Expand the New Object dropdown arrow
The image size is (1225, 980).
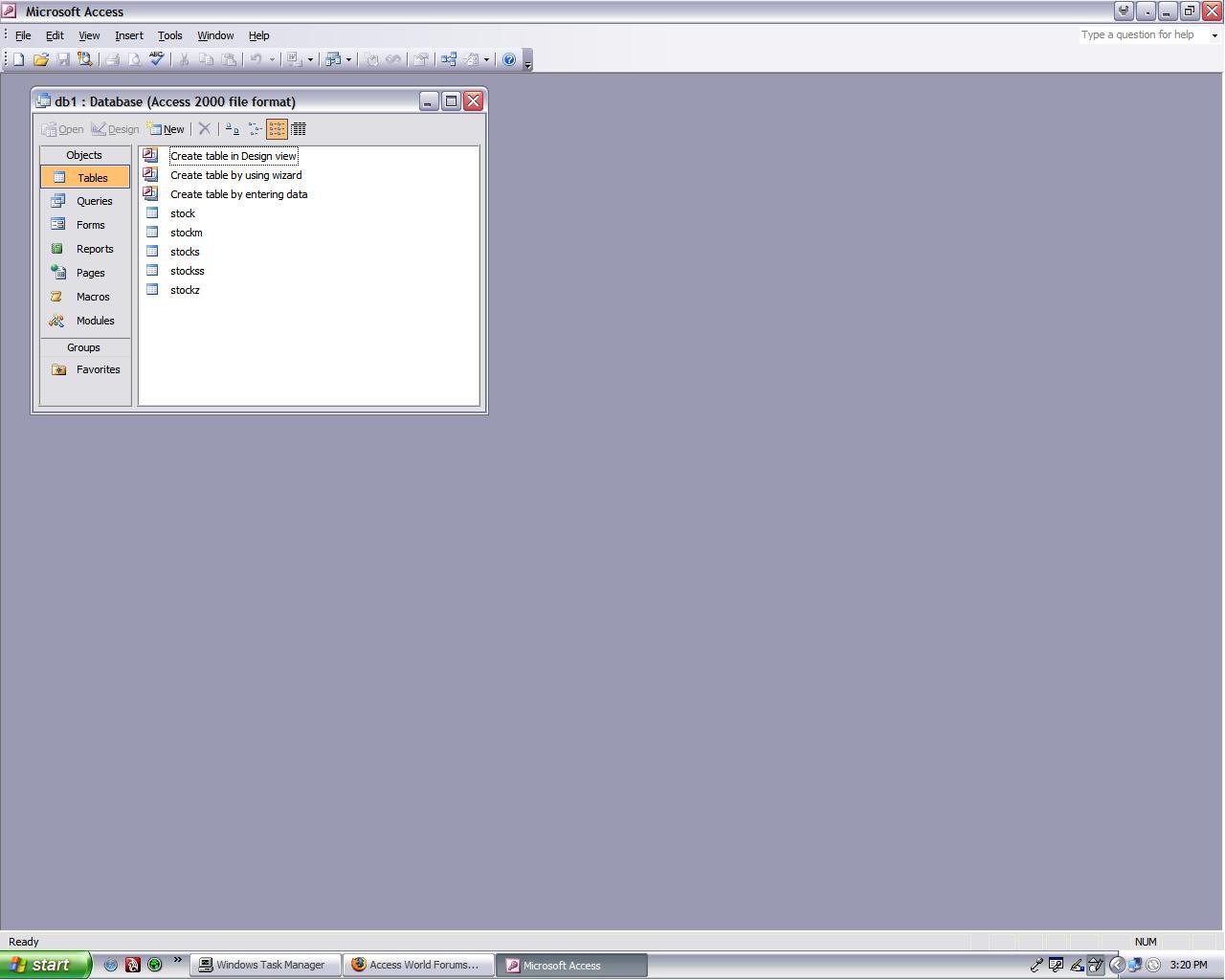click(486, 59)
